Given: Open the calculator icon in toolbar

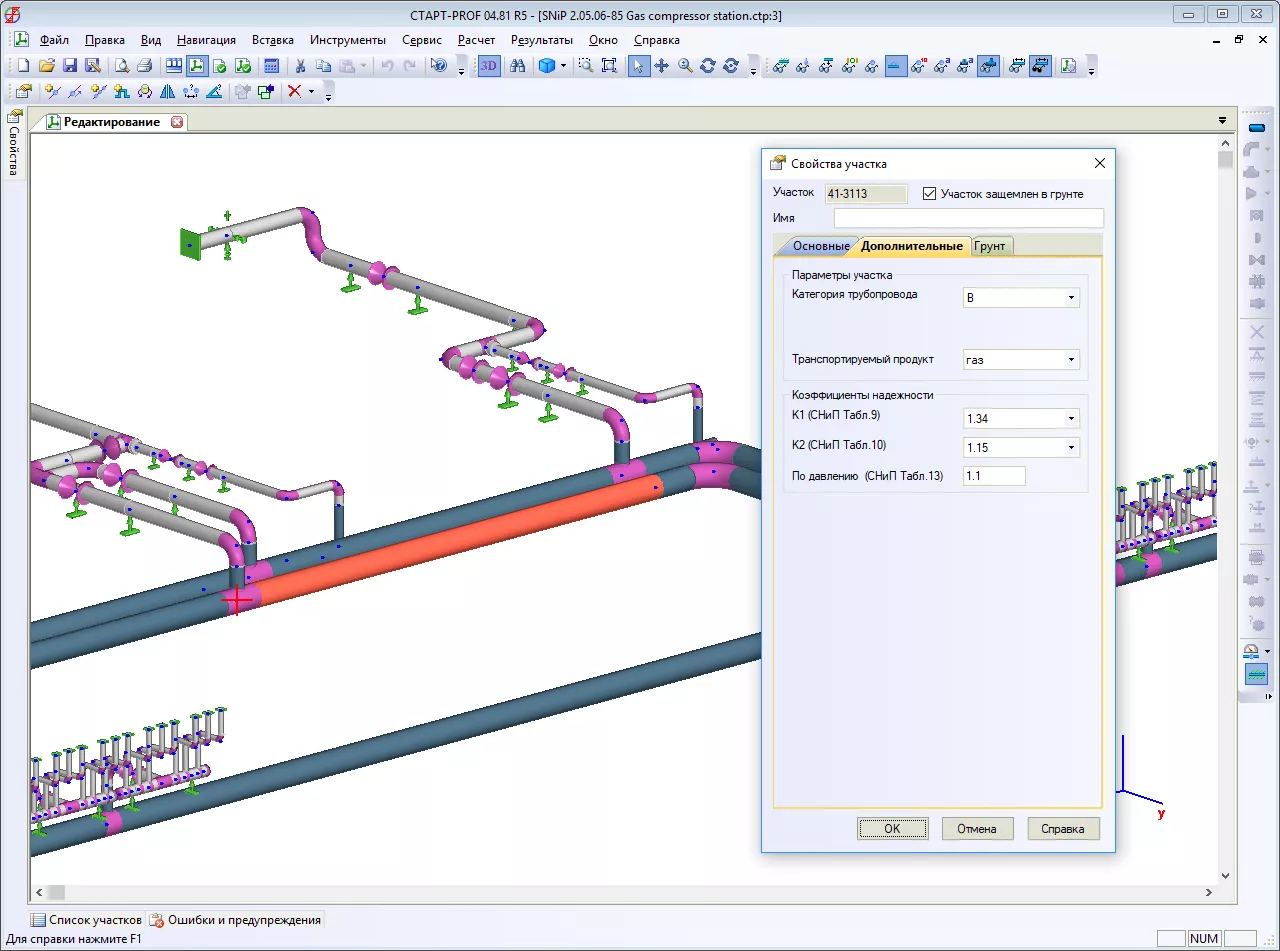Looking at the screenshot, I should [270, 66].
